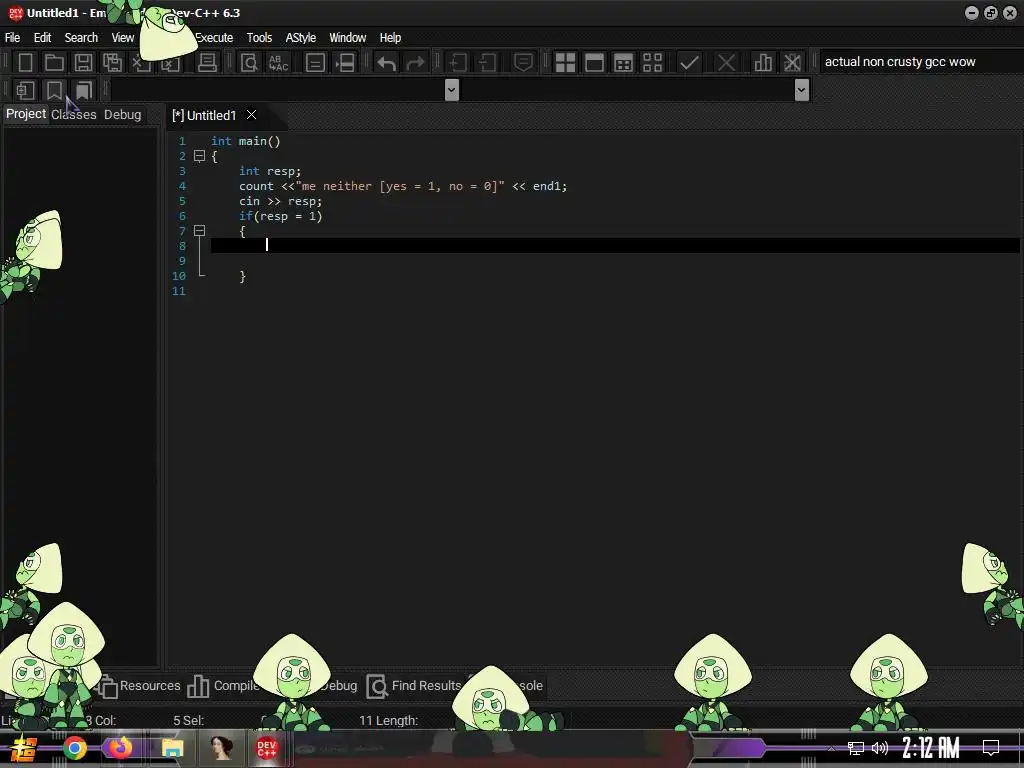Click the Go to function list icon
The image size is (1024, 768).
[x=315, y=63]
